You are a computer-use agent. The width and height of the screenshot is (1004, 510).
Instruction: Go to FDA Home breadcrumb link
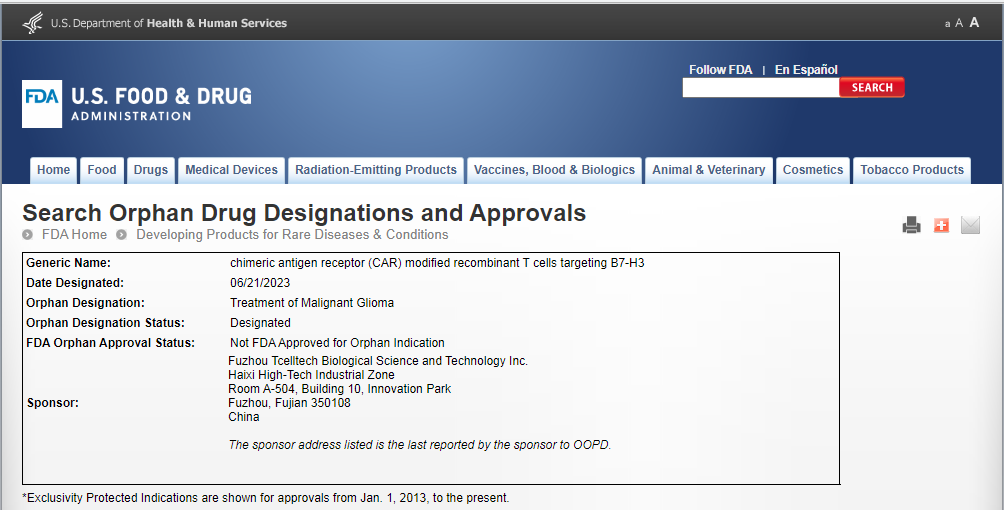pos(74,235)
